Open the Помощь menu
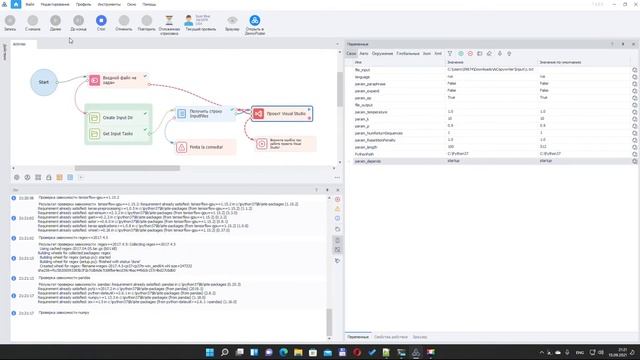 pyautogui.click(x=149, y=4)
